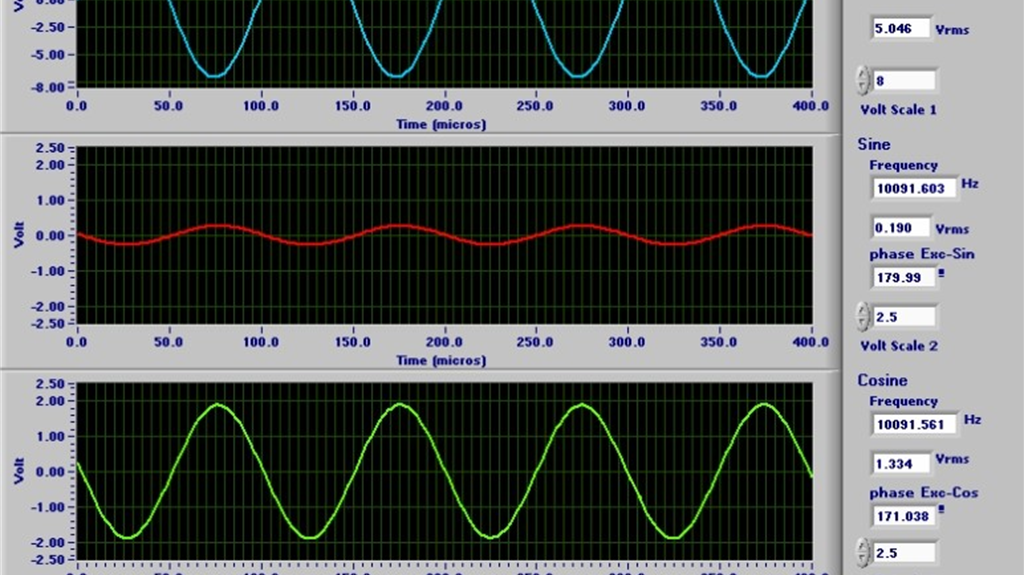Image resolution: width=1024 pixels, height=575 pixels.
Task: Select the Volt Scale 1 value field showing 8
Action: [905, 81]
